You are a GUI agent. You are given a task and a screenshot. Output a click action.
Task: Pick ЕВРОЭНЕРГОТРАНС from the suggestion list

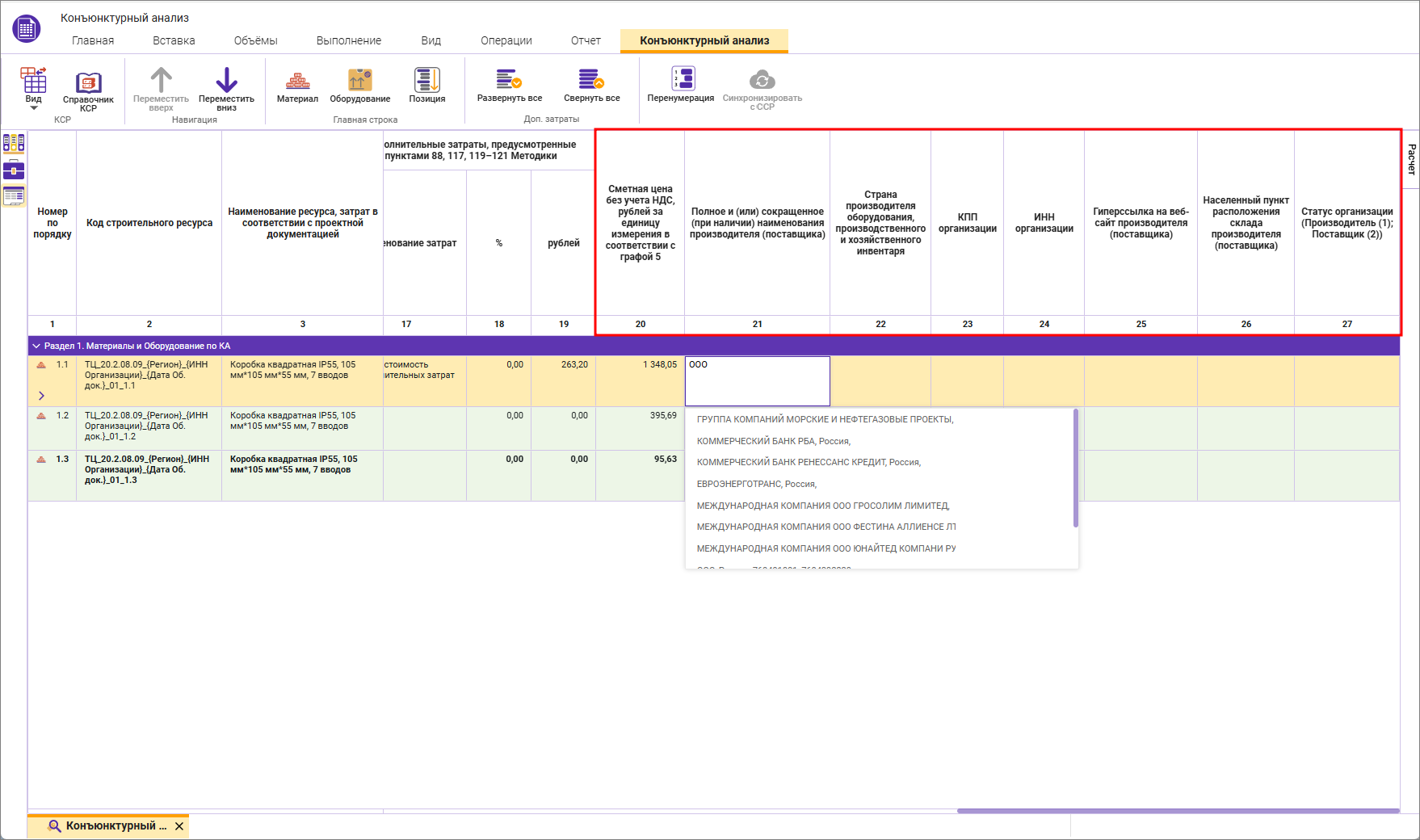pyautogui.click(x=756, y=484)
